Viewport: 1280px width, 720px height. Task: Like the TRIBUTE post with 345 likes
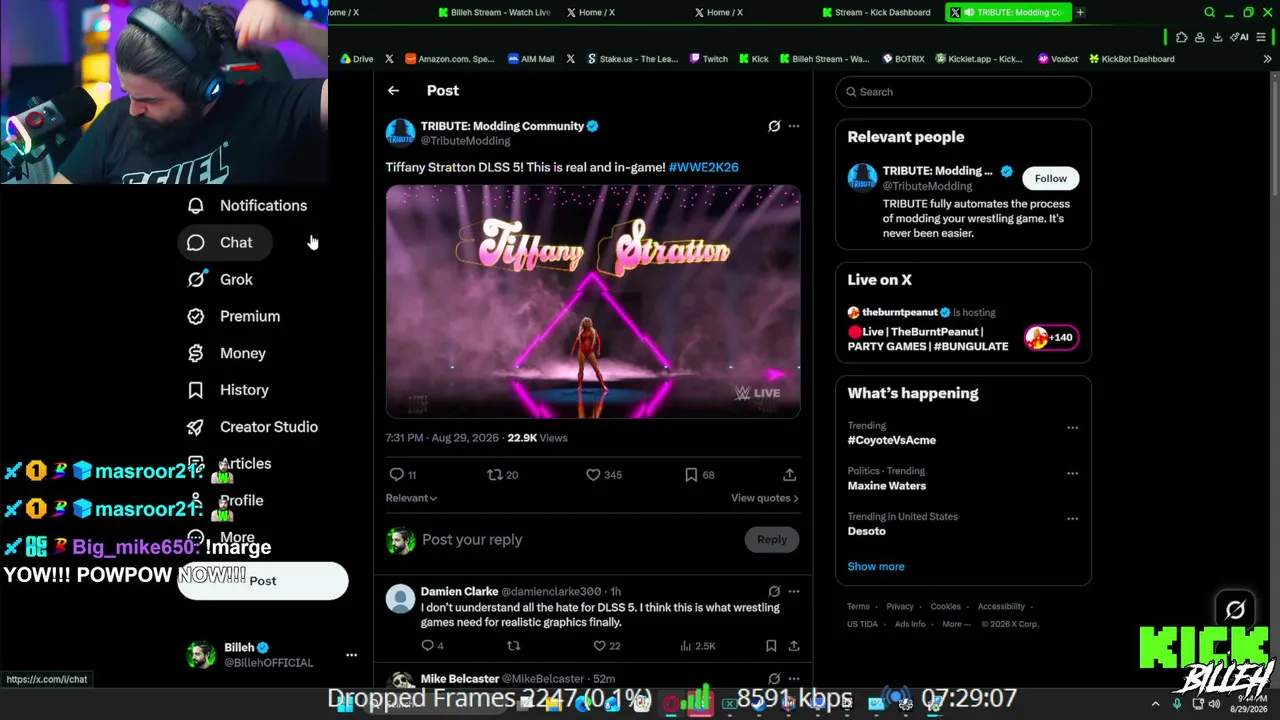click(593, 475)
